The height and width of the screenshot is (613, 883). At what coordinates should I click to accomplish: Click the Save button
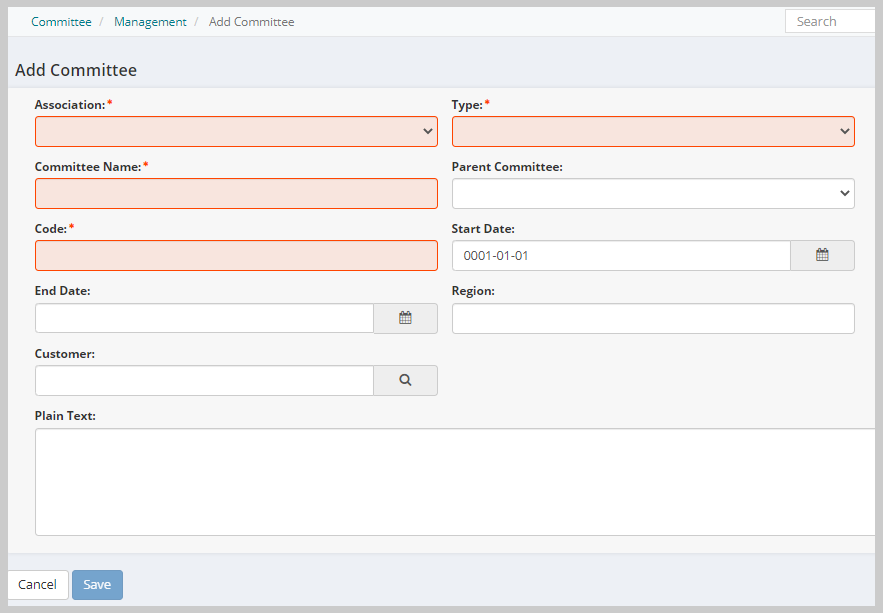97,585
